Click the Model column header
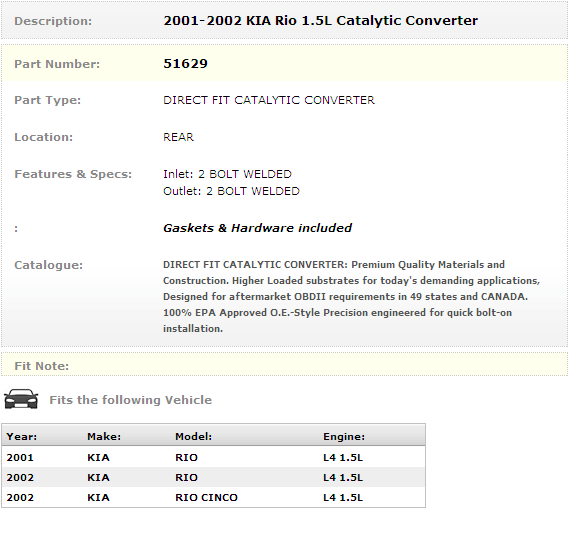The image size is (570, 548). click(x=193, y=436)
